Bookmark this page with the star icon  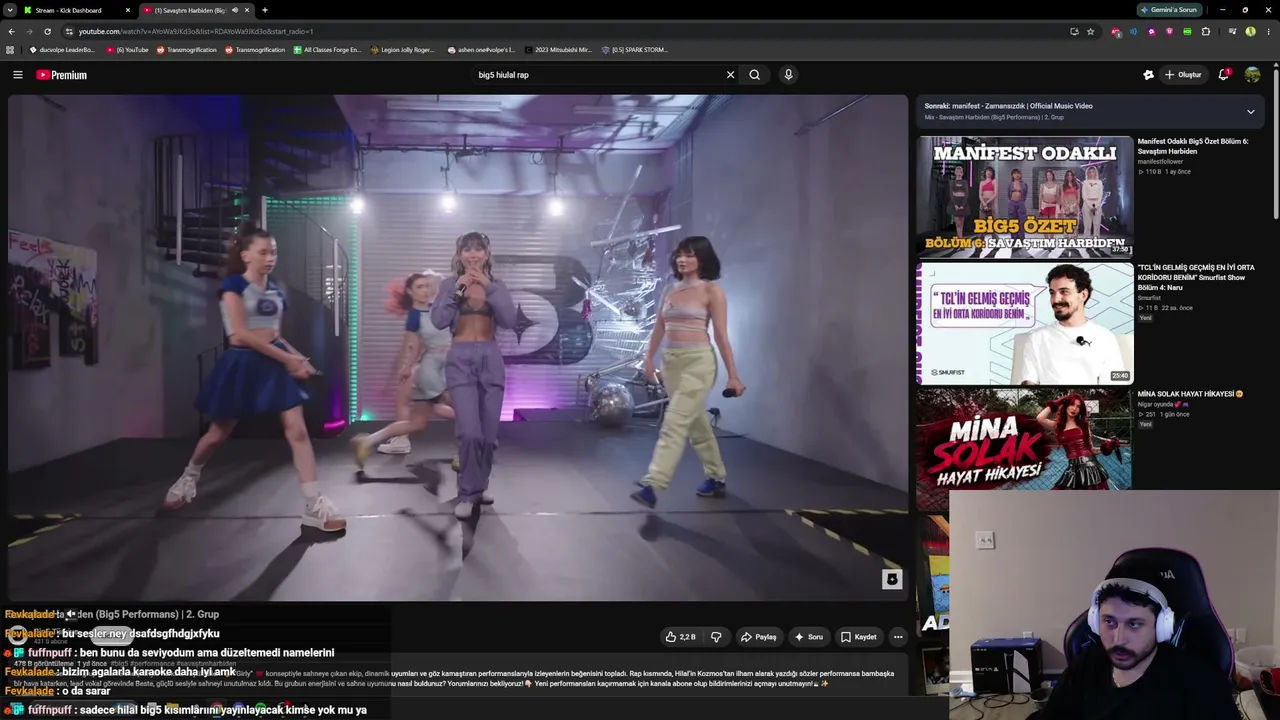point(1090,31)
